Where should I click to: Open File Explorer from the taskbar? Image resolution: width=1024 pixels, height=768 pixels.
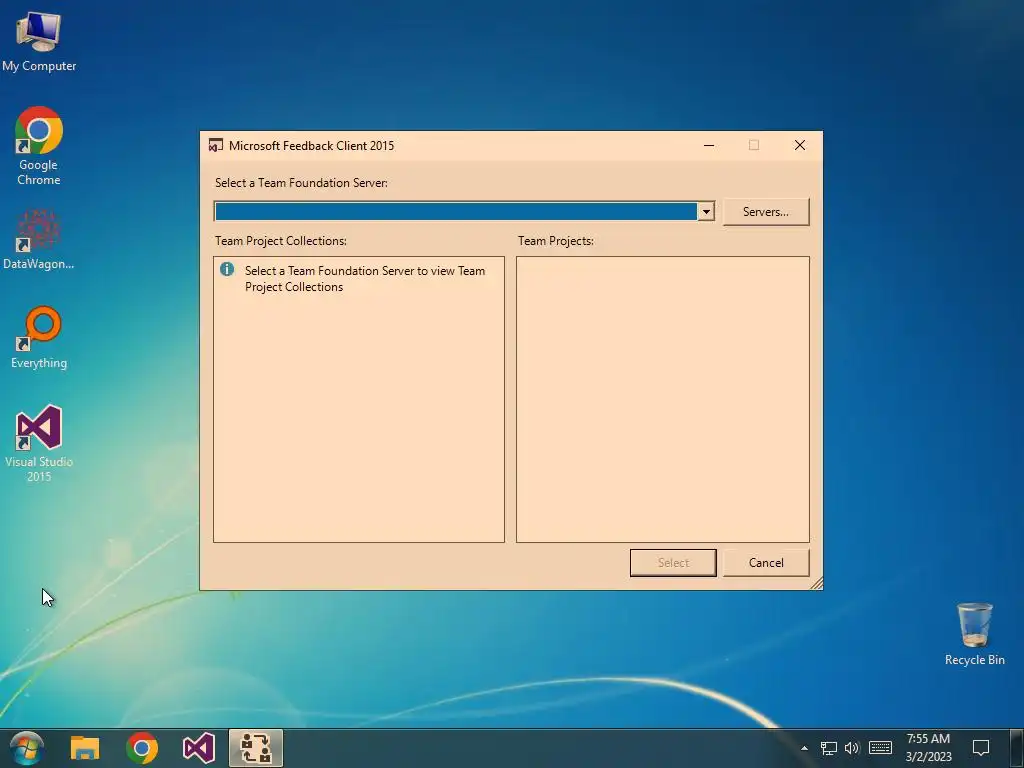click(85, 748)
